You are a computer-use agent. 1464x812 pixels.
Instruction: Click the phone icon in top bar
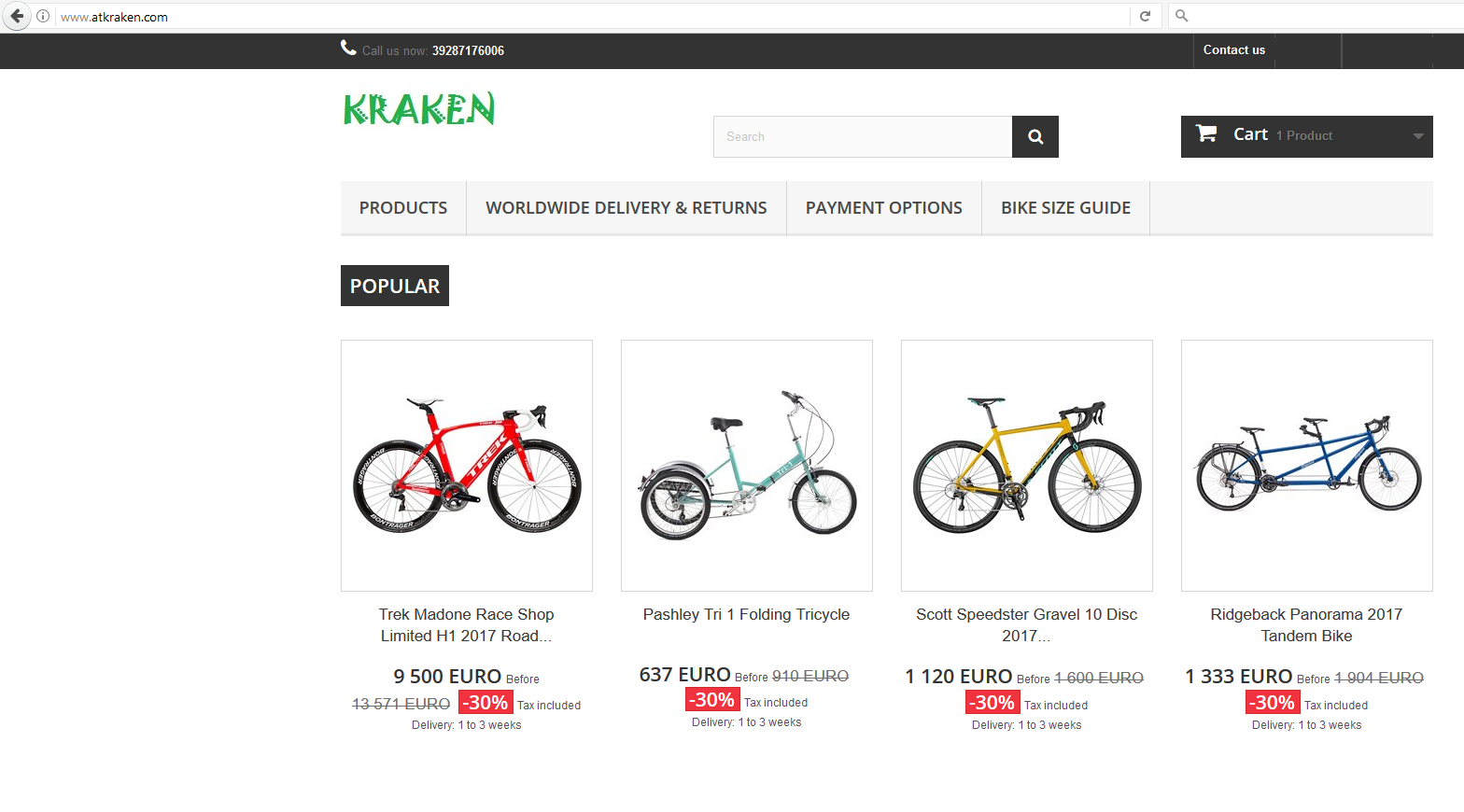tap(348, 48)
